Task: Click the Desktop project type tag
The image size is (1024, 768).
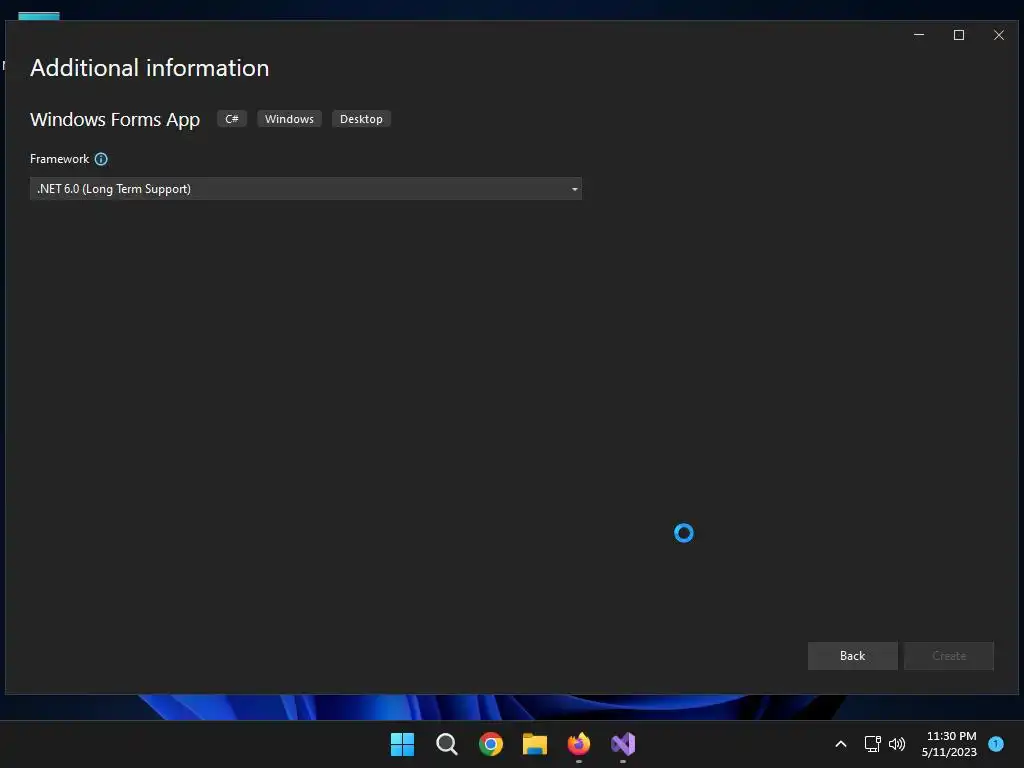Action: pyautogui.click(x=361, y=119)
